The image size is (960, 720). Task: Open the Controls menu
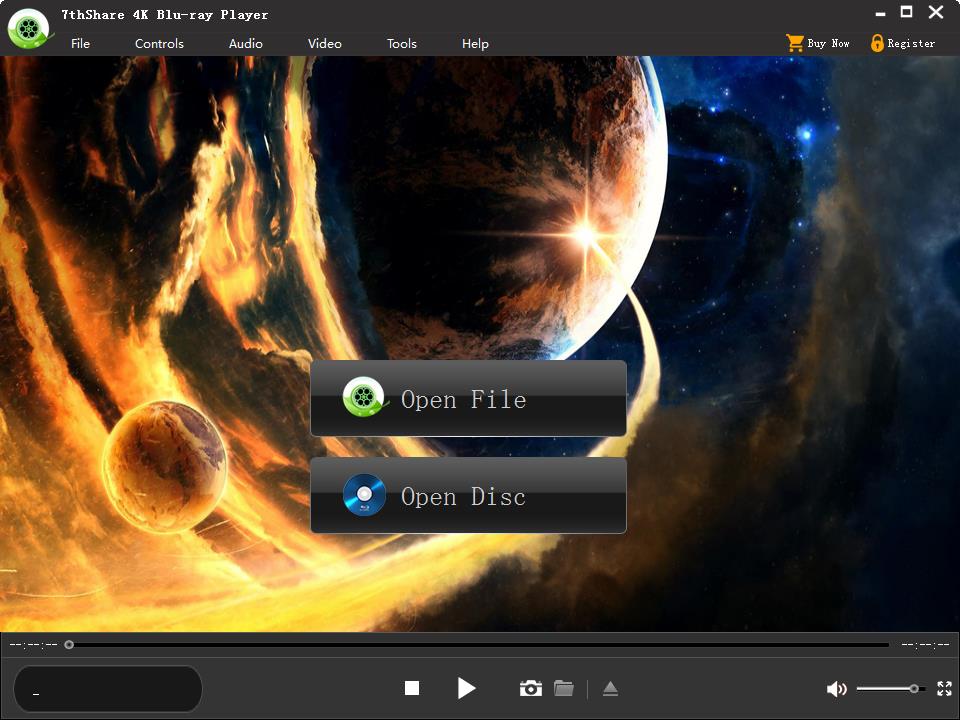pos(159,43)
